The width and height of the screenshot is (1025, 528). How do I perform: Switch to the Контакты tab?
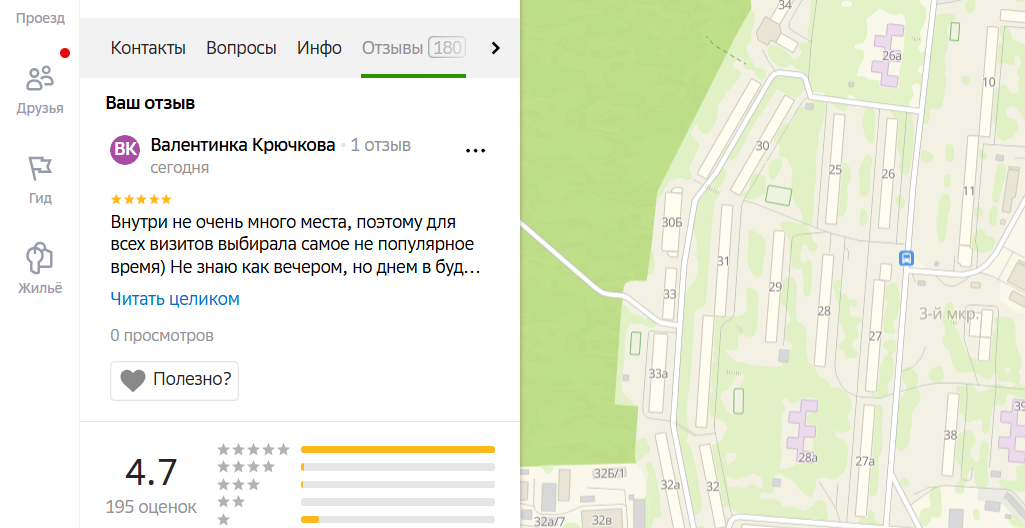click(x=148, y=48)
